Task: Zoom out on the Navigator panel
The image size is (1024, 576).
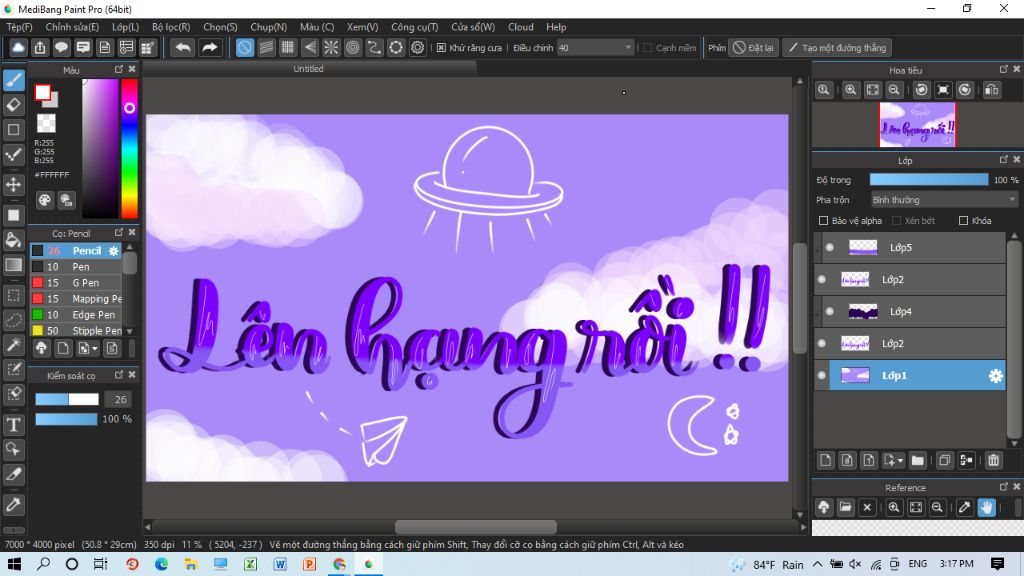Action: [x=894, y=90]
